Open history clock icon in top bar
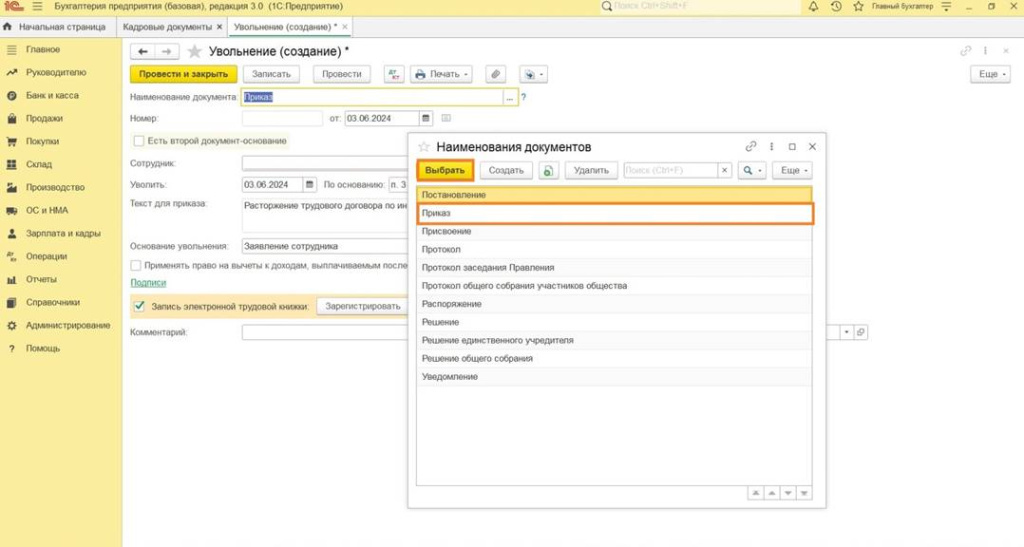1024x547 pixels. coord(836,7)
